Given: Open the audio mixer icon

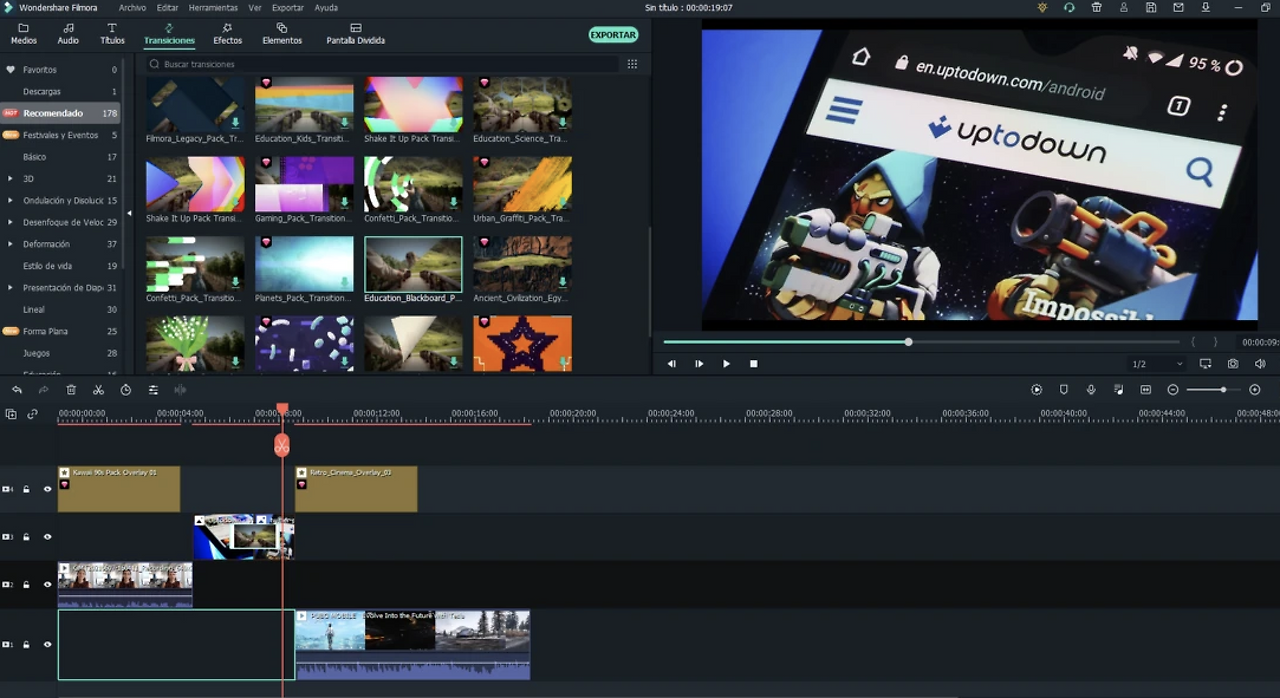Looking at the screenshot, I should pos(1118,390).
